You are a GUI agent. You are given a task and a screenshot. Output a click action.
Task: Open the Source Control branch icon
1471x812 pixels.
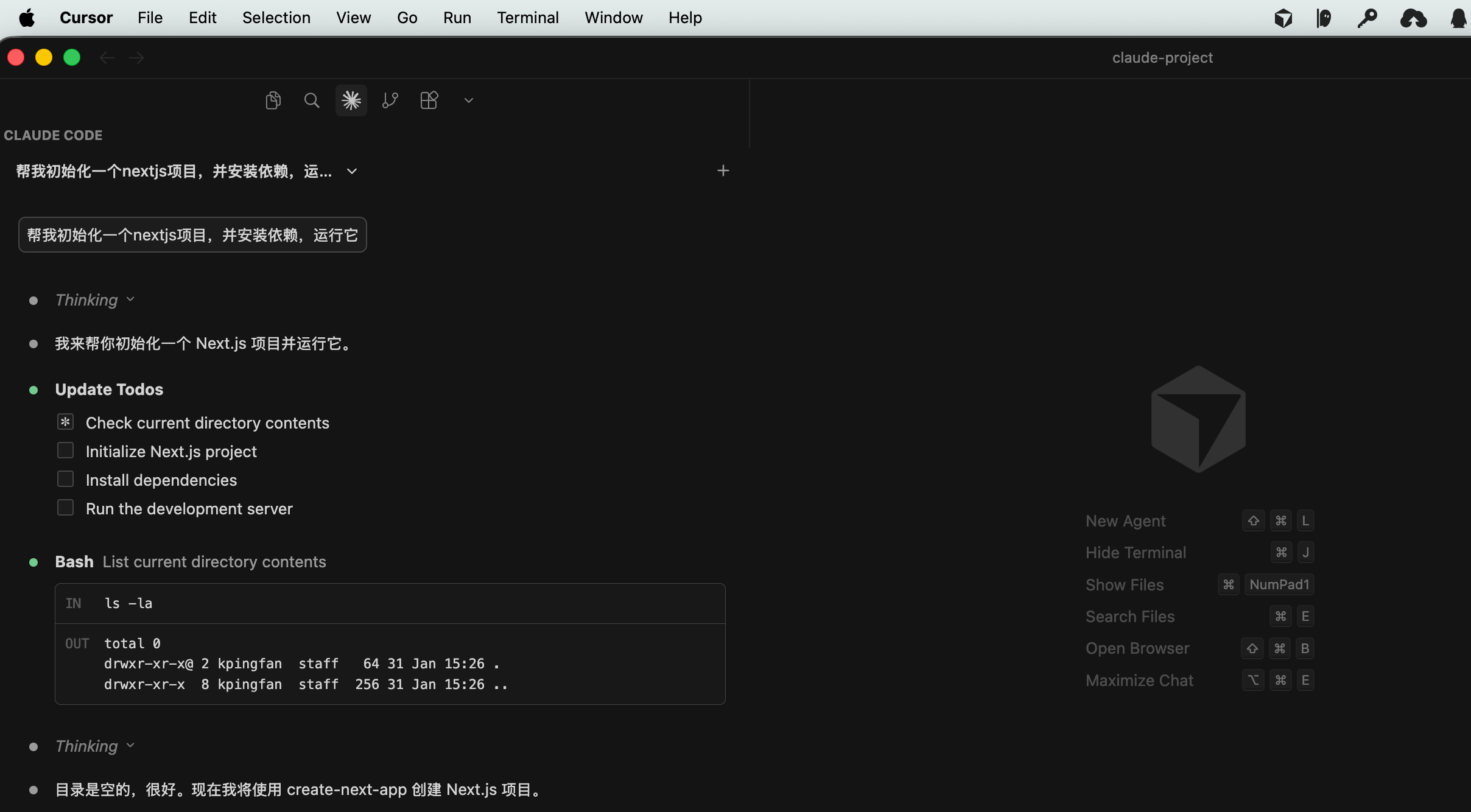[x=390, y=100]
